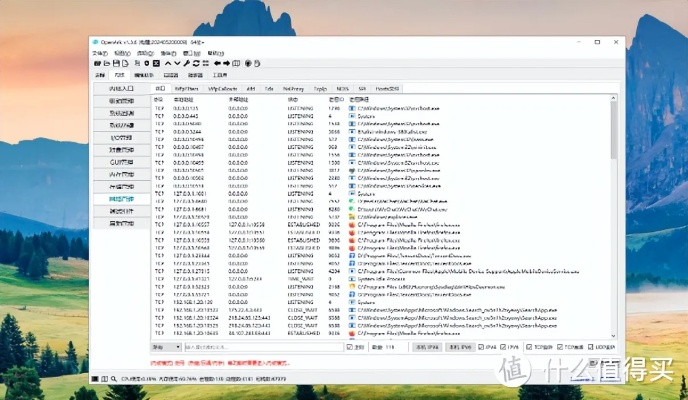The width and height of the screenshot is (688, 400).
Task: Select 内存管理 in the left sidebar
Action: tap(122, 174)
